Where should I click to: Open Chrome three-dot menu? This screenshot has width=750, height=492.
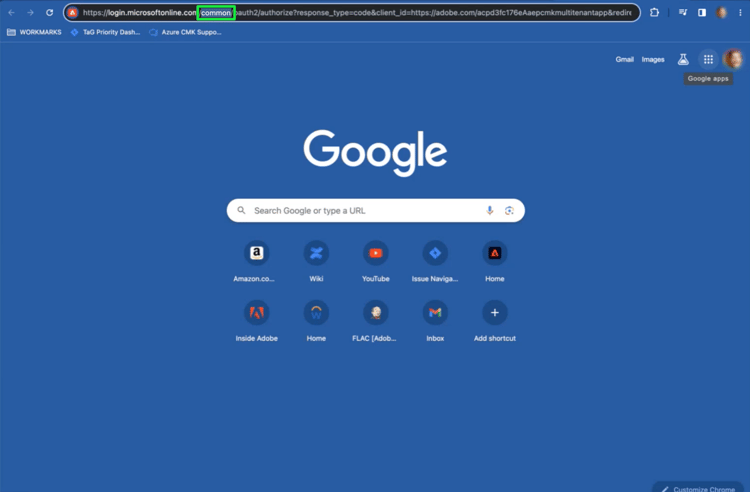pos(740,13)
